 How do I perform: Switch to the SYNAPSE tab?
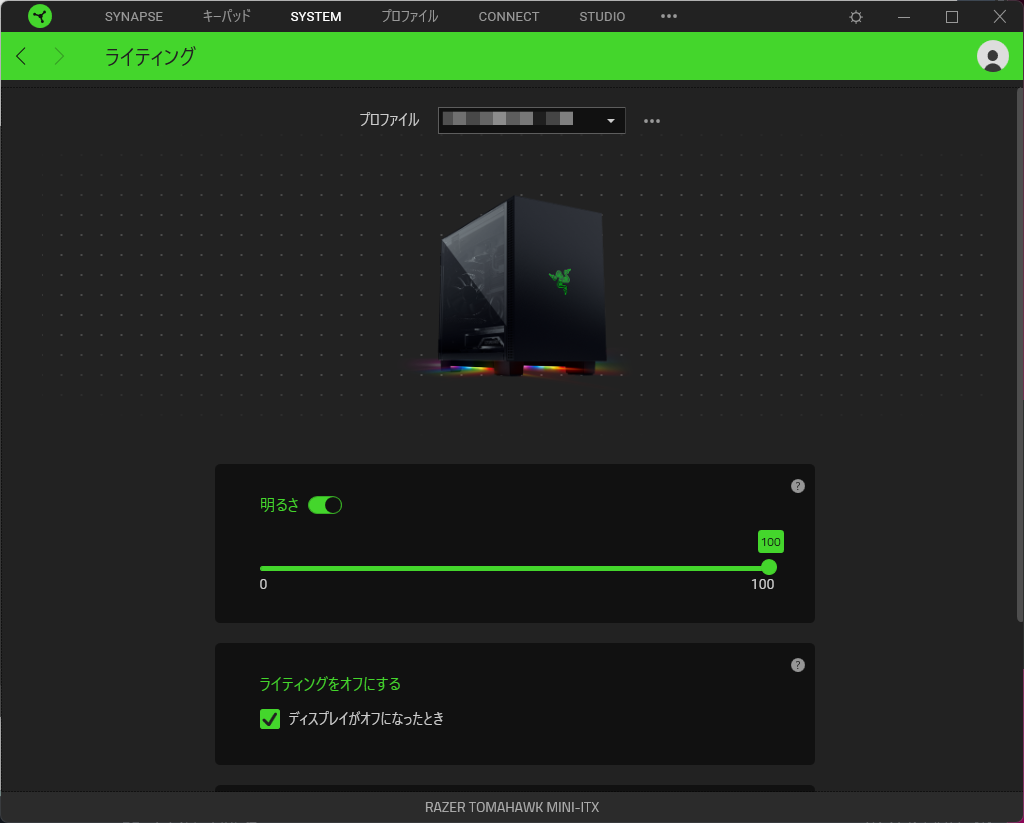133,17
